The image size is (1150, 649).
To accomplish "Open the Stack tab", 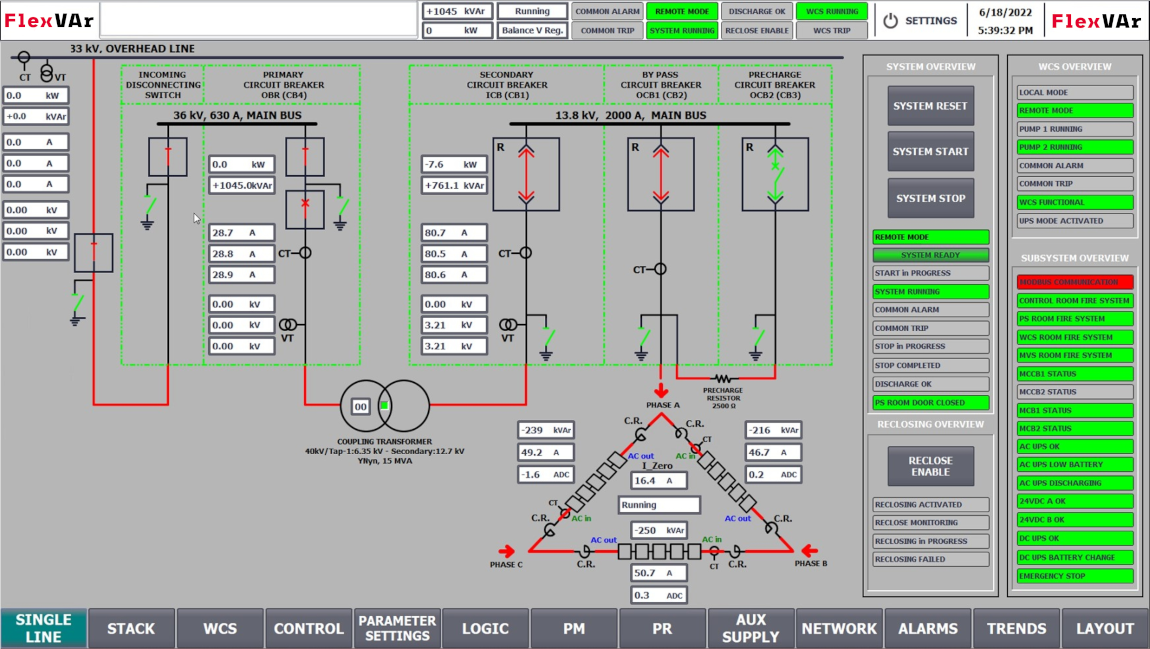I will tap(131, 628).
